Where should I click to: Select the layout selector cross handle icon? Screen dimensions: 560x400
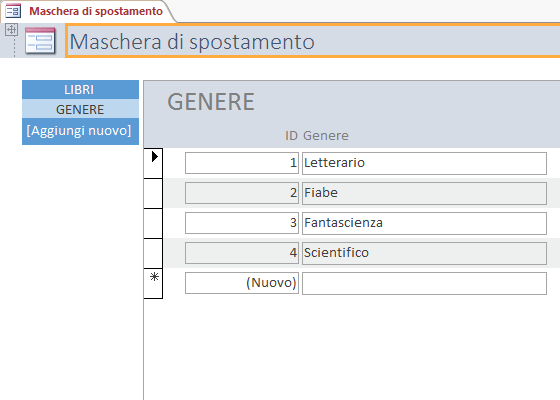[11, 29]
